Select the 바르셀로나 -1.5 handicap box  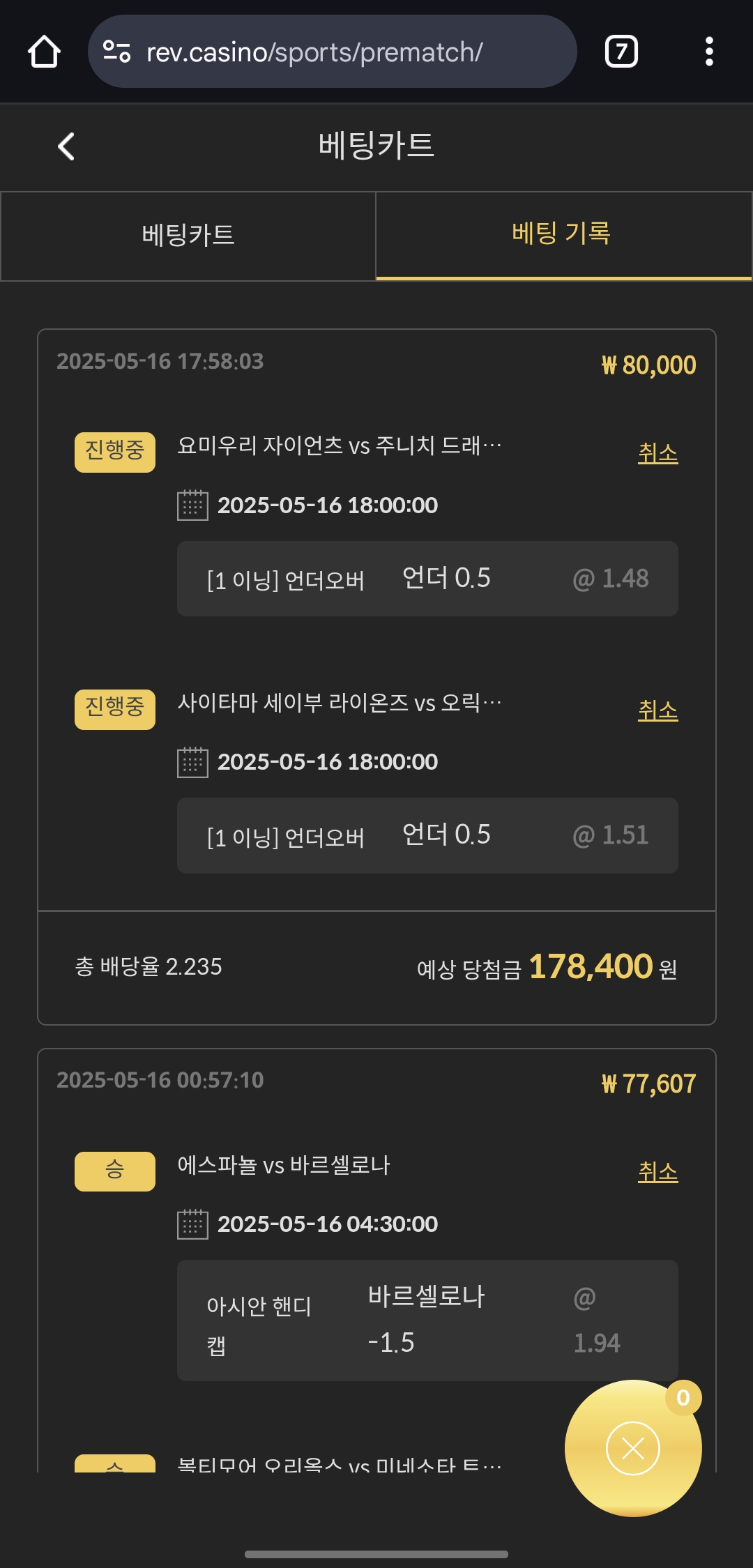point(427,1320)
